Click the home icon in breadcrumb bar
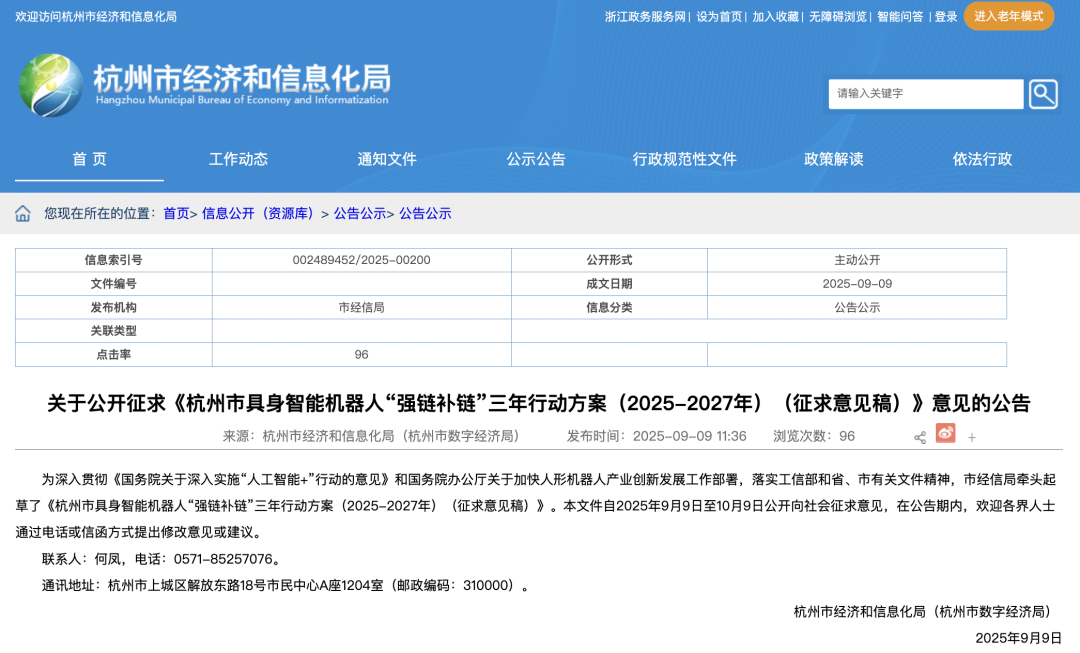The image size is (1080, 653). click(23, 214)
